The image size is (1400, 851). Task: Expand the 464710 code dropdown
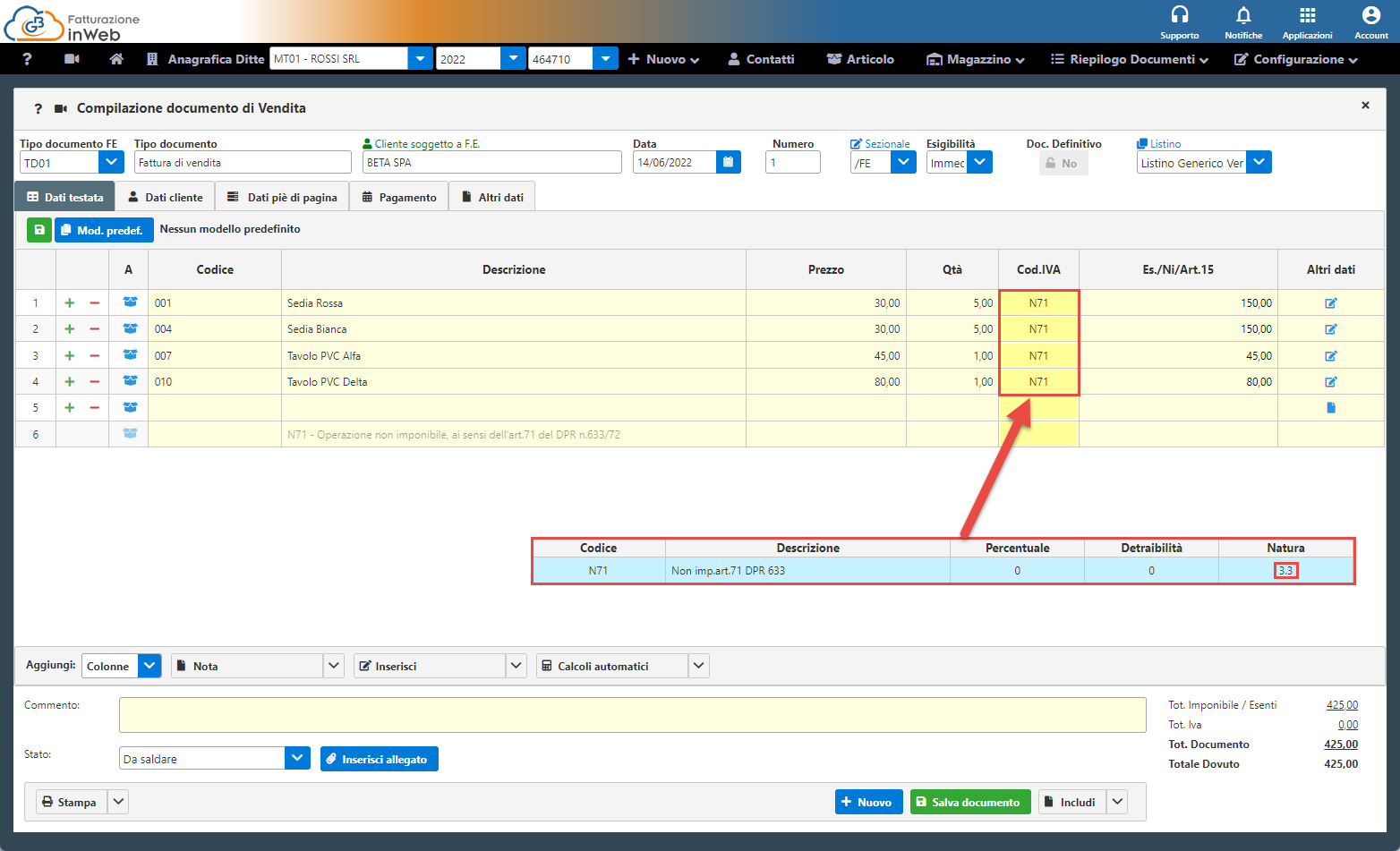pos(605,58)
